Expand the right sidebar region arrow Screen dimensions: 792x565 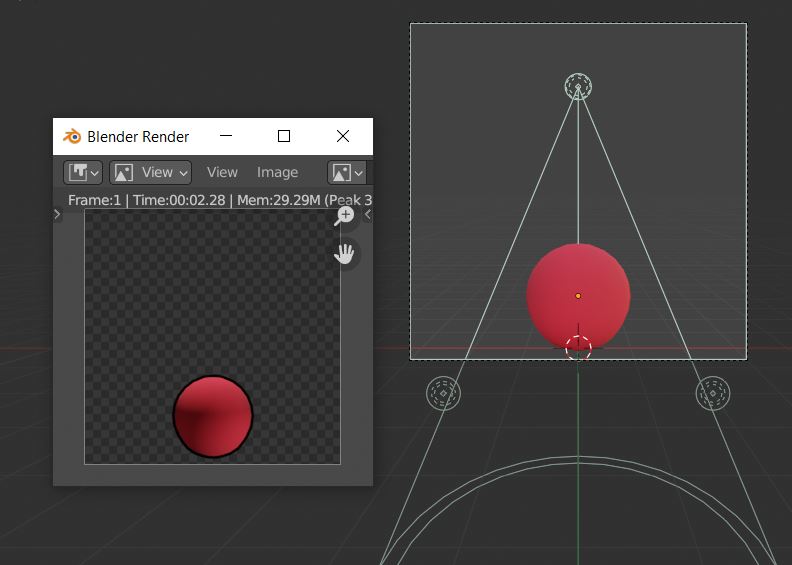click(367, 214)
